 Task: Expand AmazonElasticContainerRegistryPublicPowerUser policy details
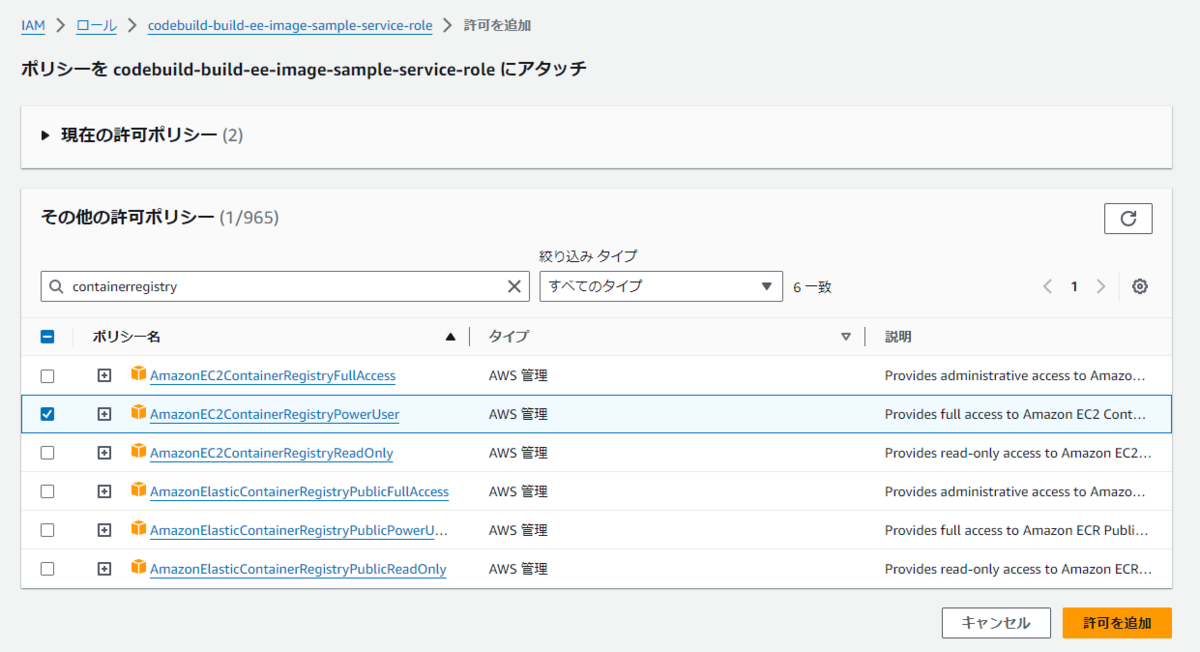tap(104, 530)
